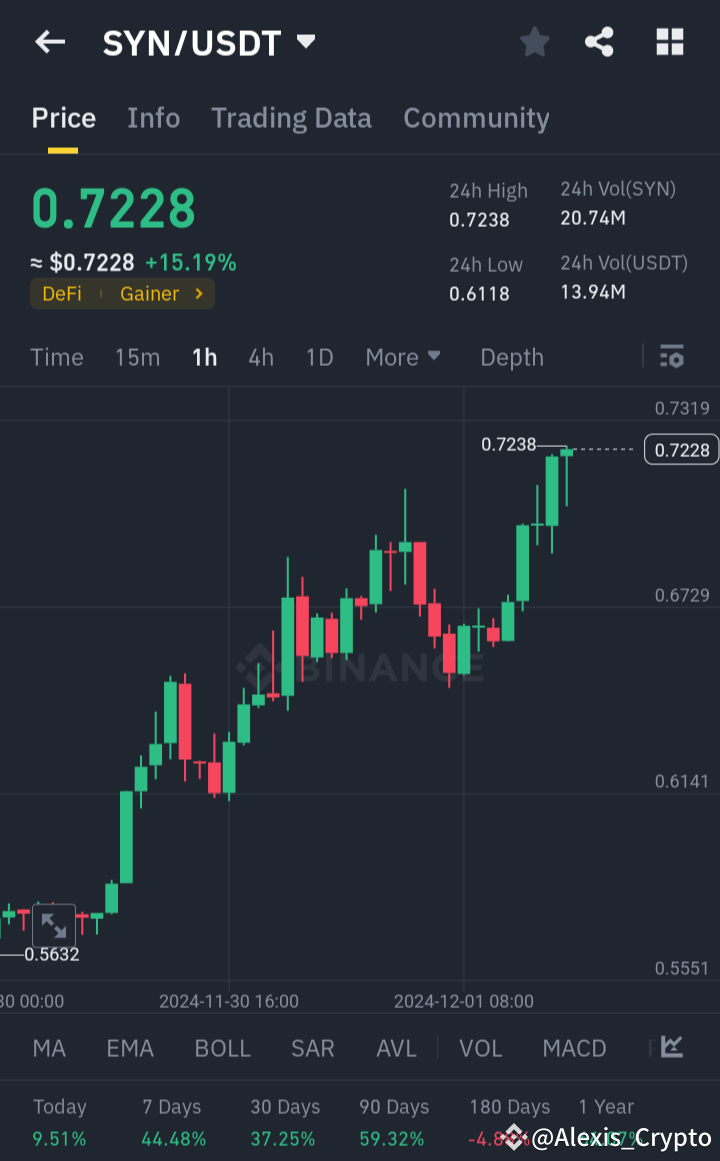Select the MACD indicator
The image size is (720, 1161).
coord(574,1048)
